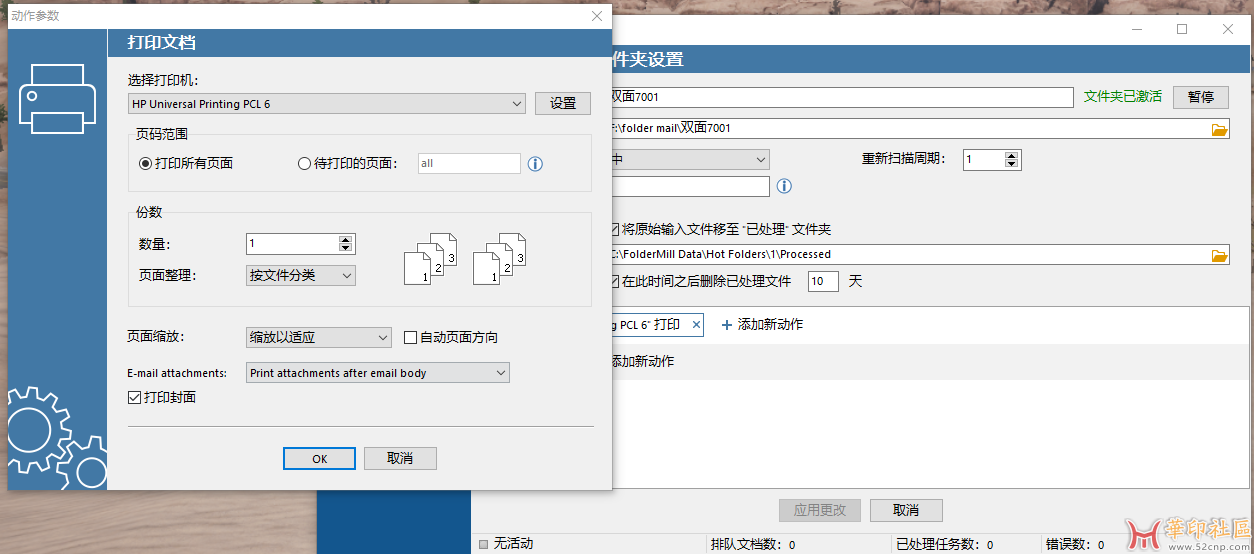The height and width of the screenshot is (554, 1254).
Task: Click the OK button
Action: point(319,459)
